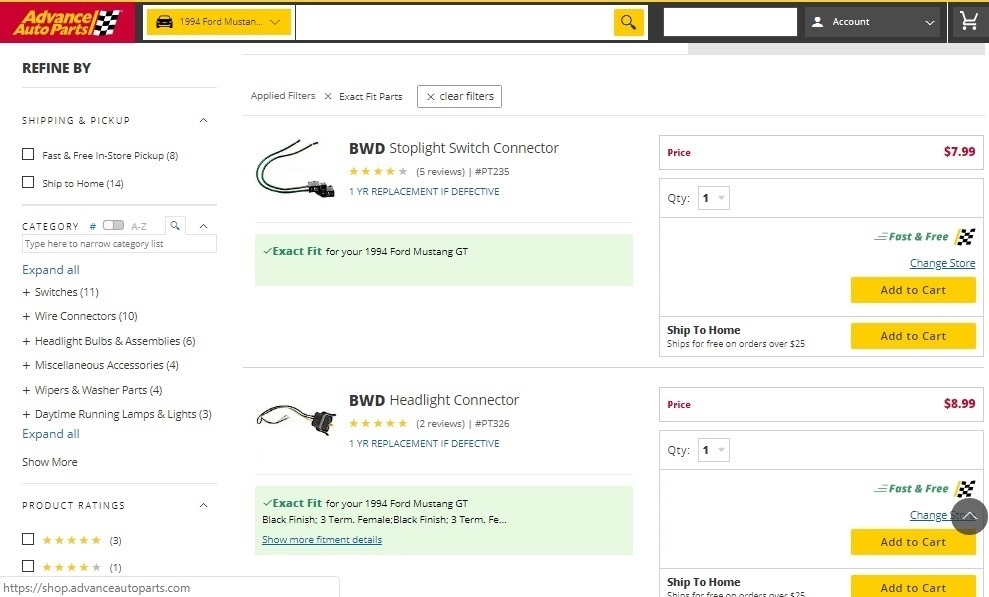Screen dimensions: 989x597
Task: Click the clear filters button
Action: click(x=459, y=97)
